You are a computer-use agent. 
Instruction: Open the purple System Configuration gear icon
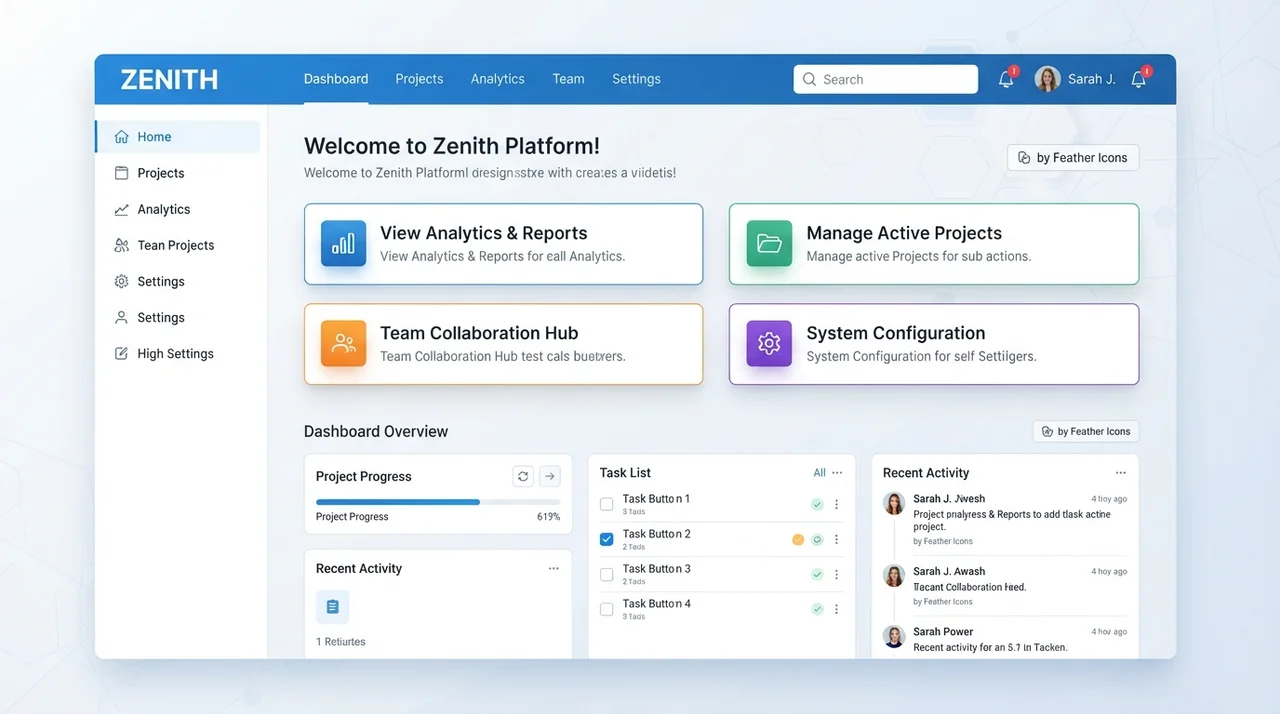pos(769,343)
